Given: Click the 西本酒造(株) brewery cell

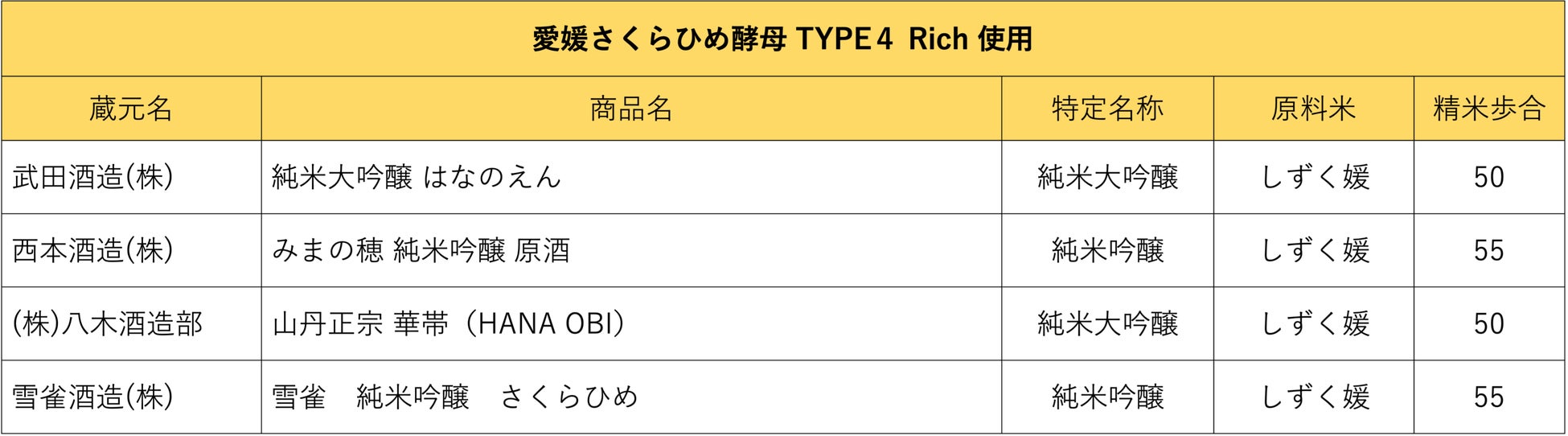Looking at the screenshot, I should pyautogui.click(x=93, y=250).
